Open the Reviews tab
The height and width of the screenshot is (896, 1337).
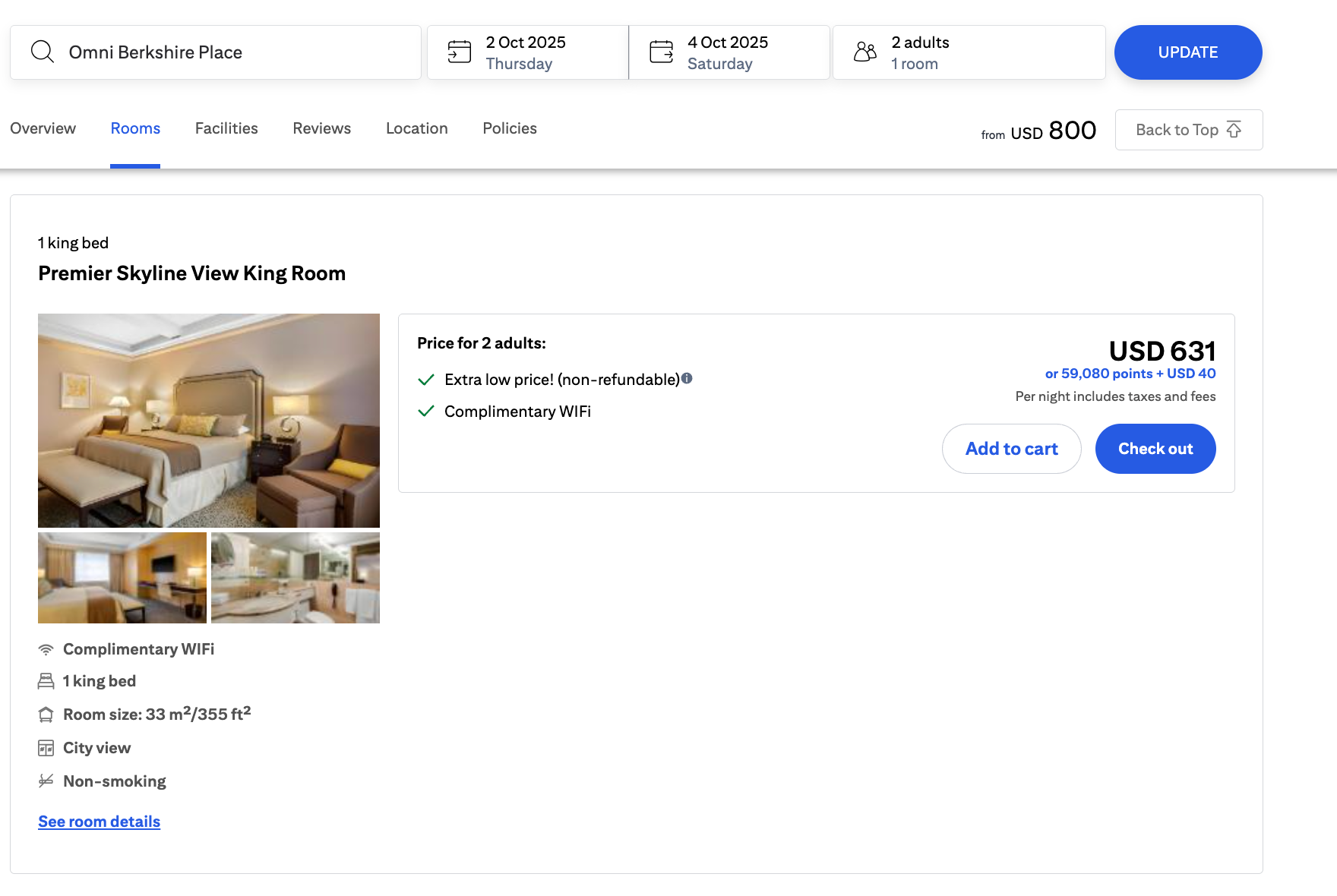click(x=322, y=128)
